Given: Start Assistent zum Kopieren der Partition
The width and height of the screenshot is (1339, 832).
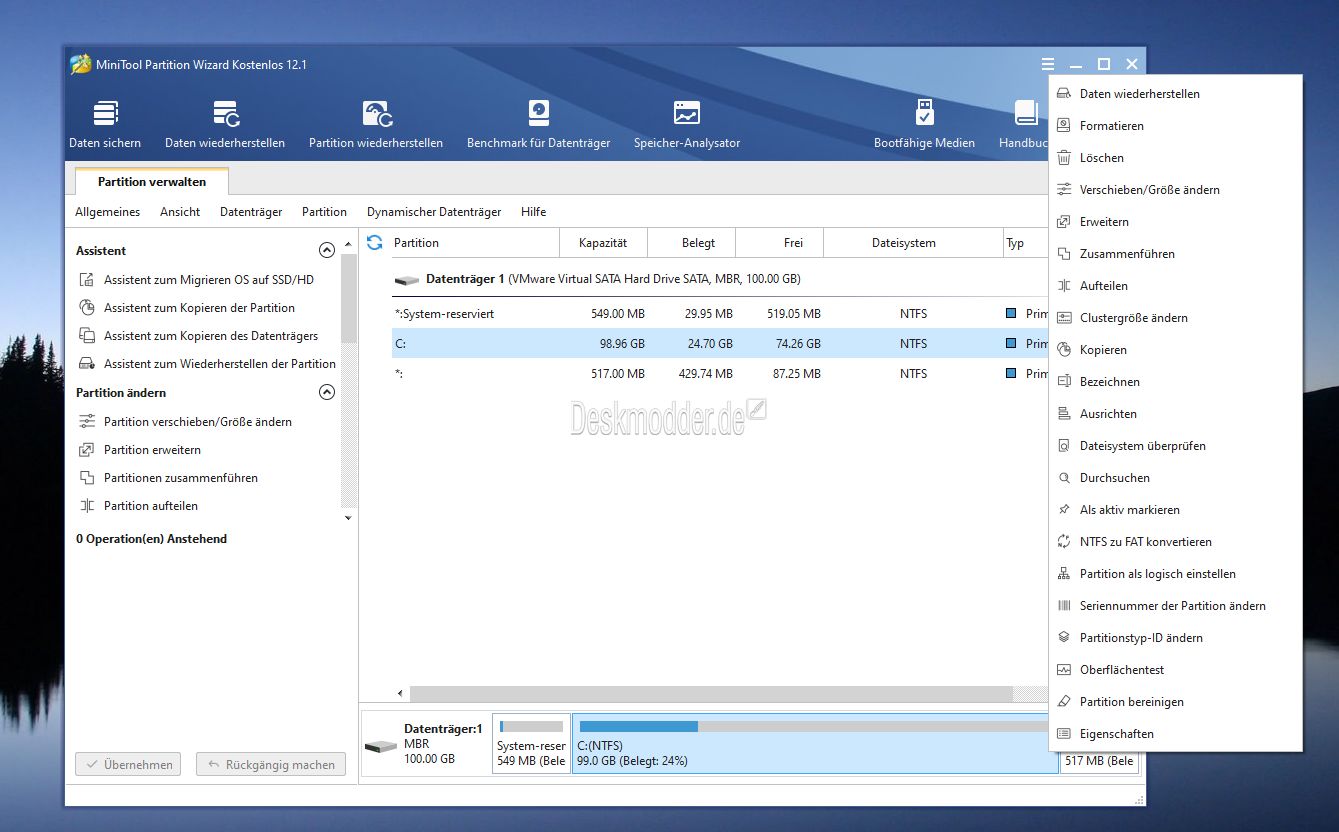Looking at the screenshot, I should [x=187, y=308].
